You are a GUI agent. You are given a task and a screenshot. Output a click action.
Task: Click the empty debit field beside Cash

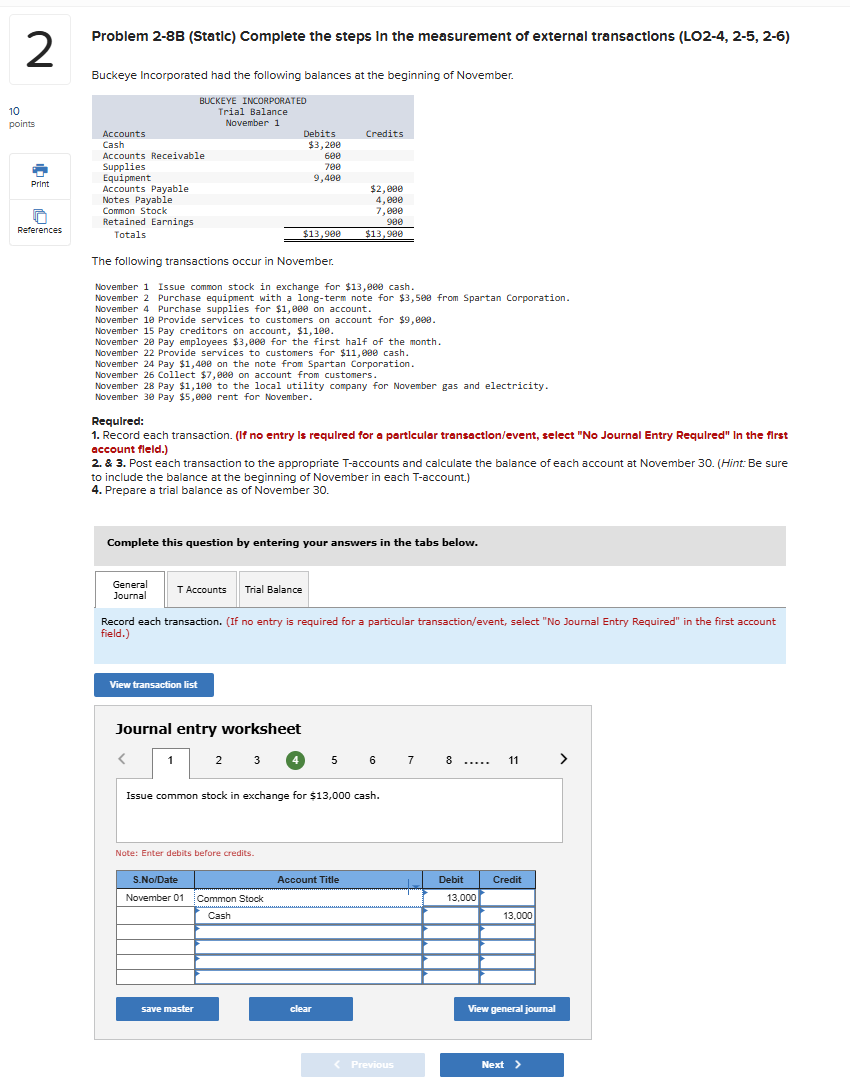click(451, 916)
